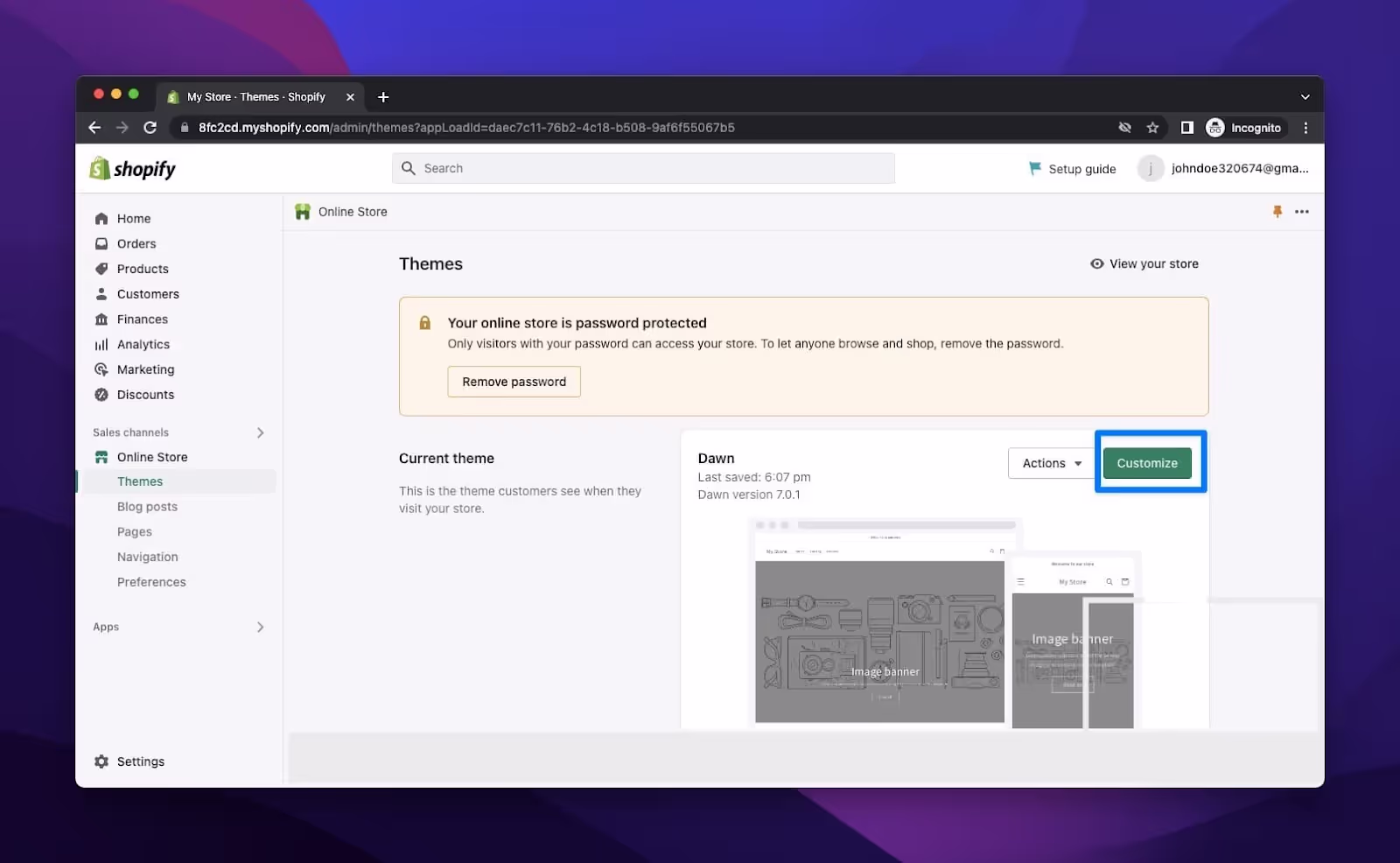Open Settings at sidebar bottom

141,761
